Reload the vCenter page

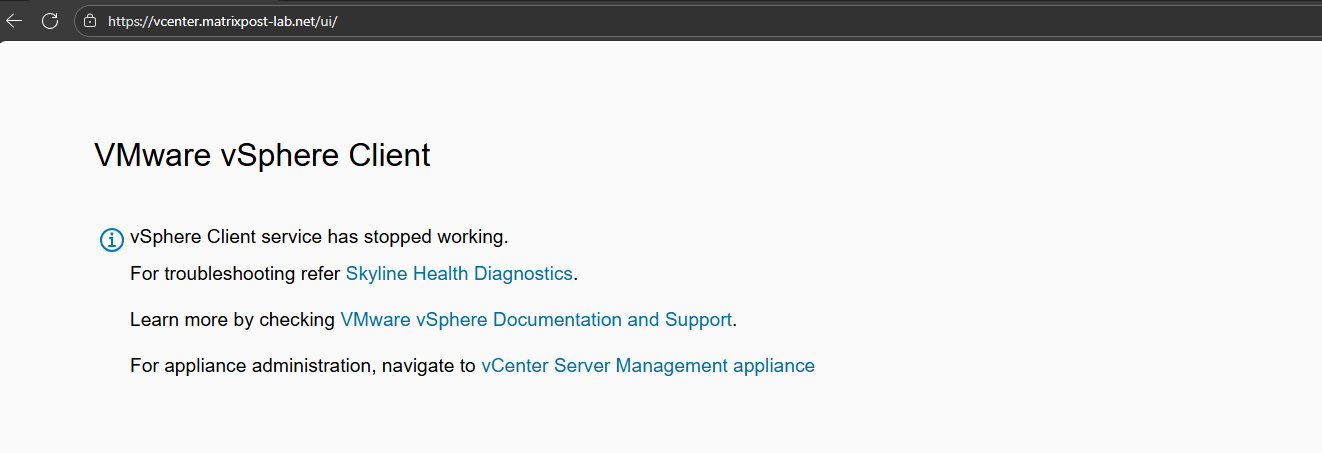pos(50,20)
